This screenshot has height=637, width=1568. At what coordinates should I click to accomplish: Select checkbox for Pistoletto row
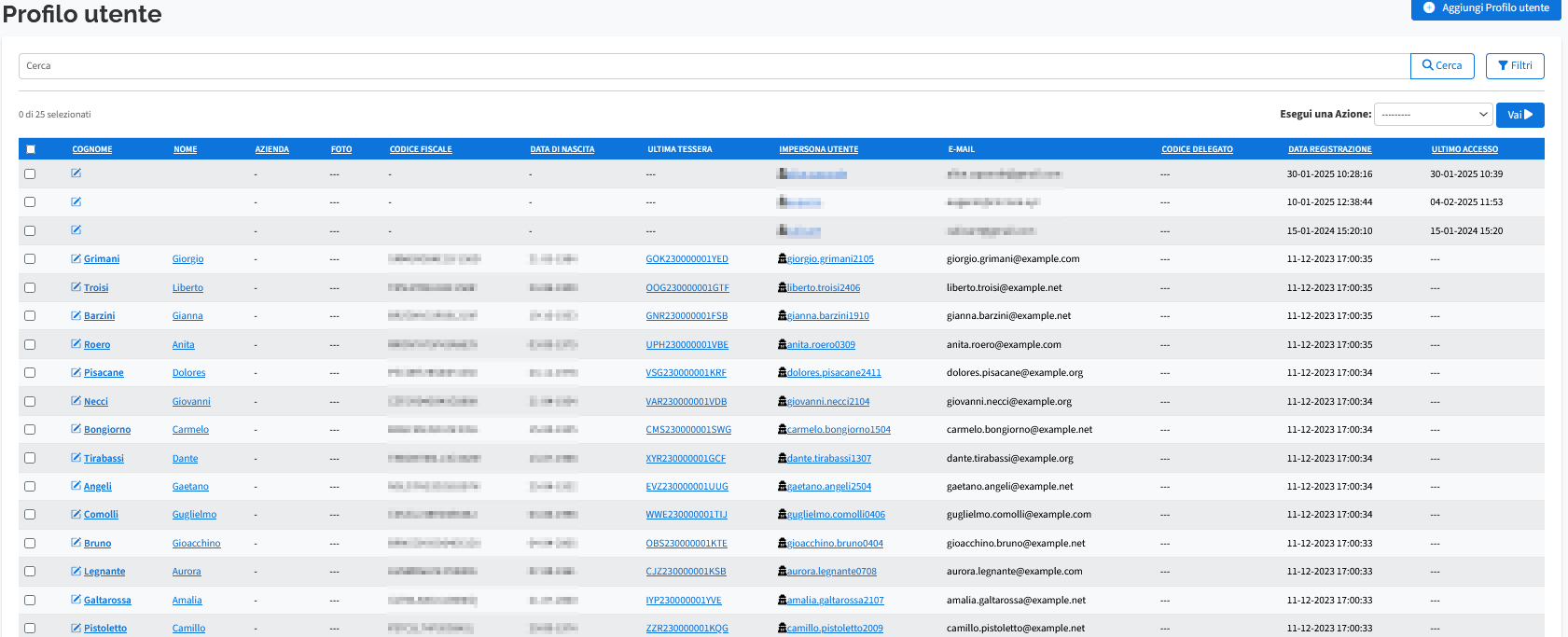click(30, 628)
